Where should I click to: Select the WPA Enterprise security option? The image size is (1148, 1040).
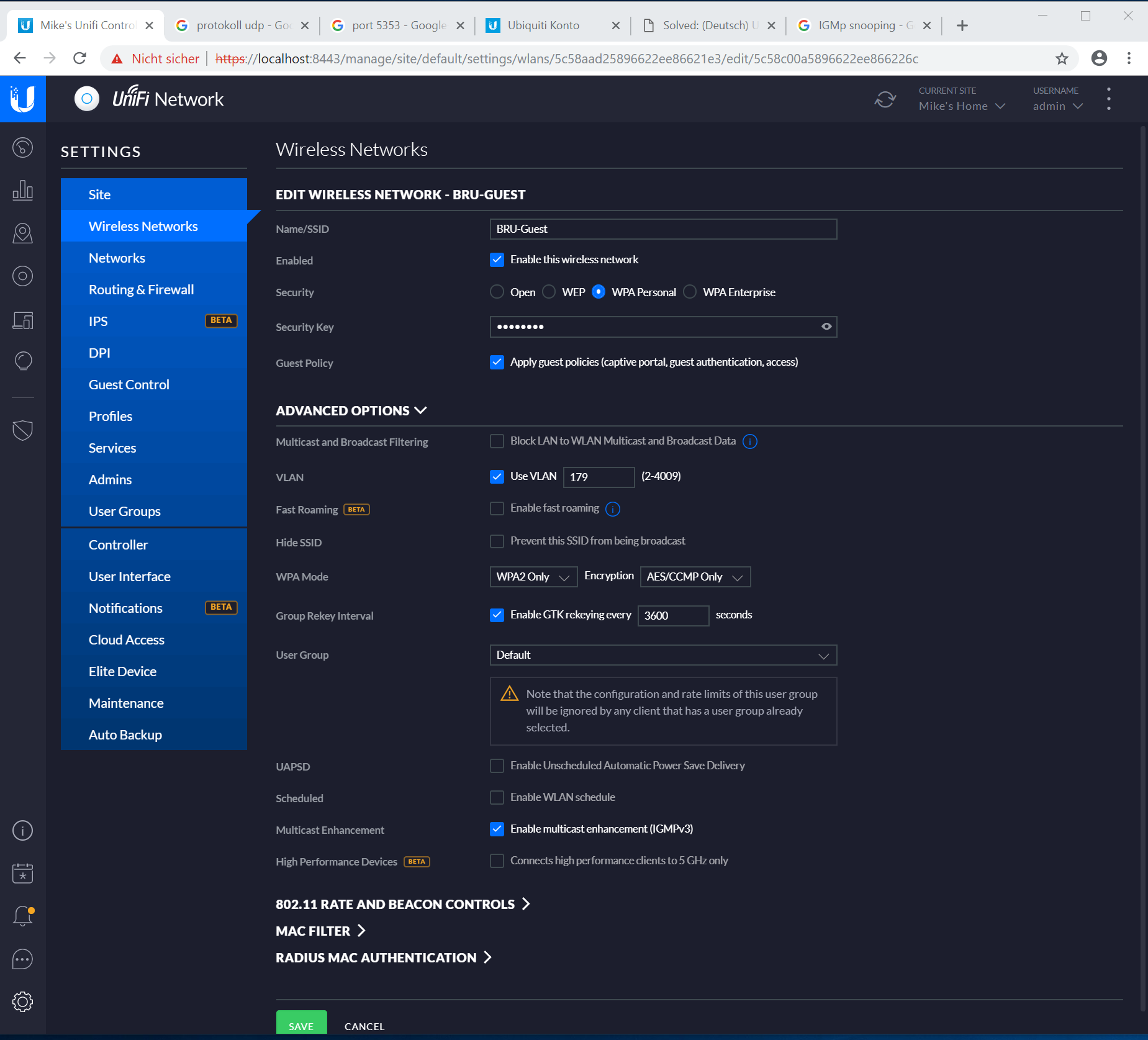690,292
